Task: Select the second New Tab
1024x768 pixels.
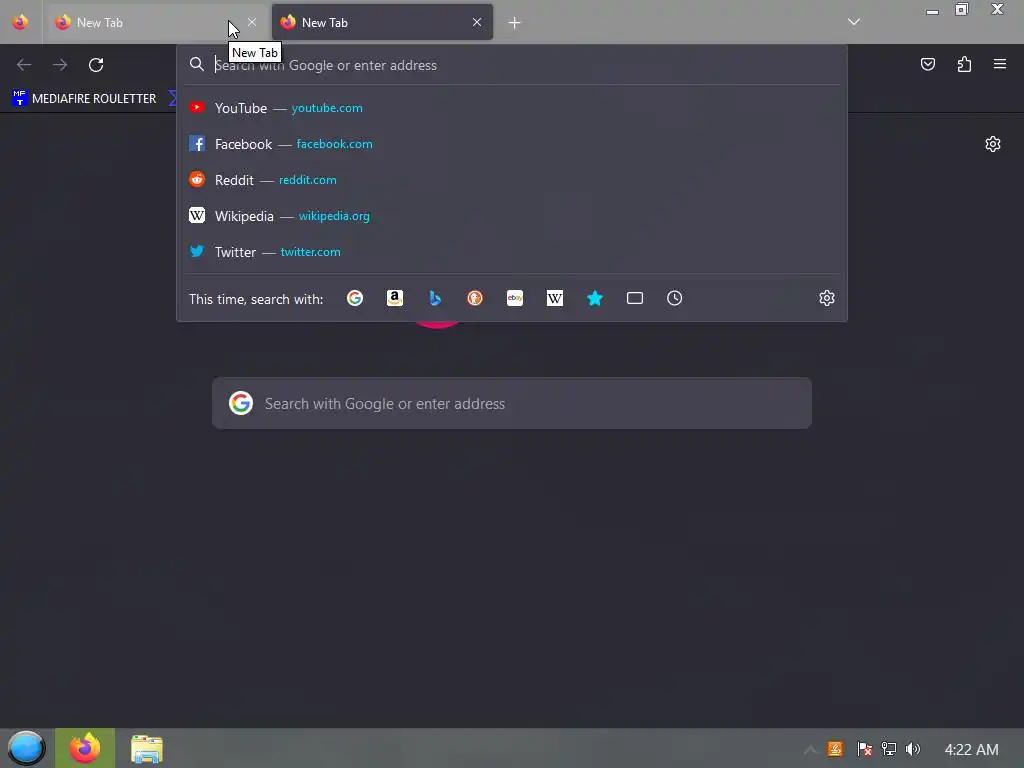Action: click(x=382, y=22)
